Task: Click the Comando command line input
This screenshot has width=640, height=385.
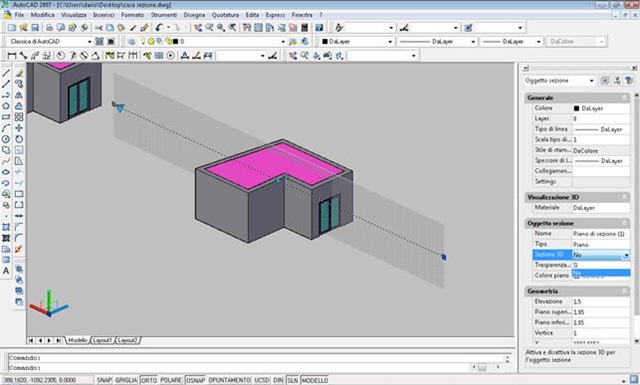Action: [x=256, y=368]
